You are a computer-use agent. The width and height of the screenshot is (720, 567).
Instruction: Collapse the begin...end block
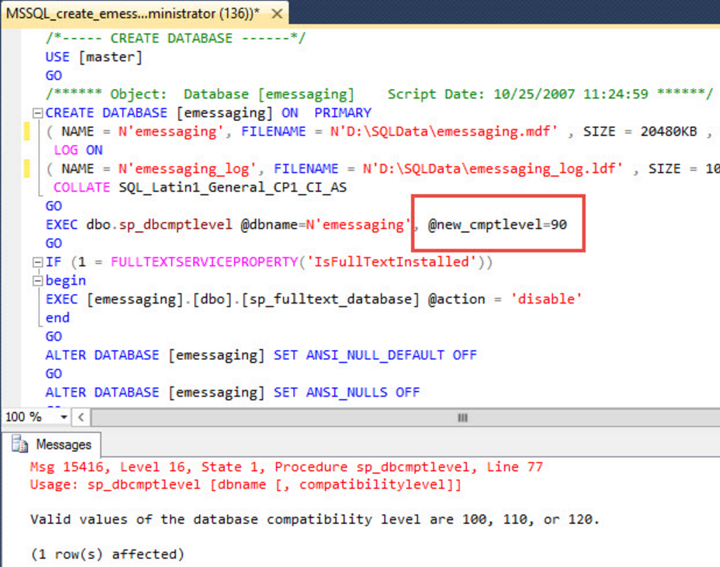(38, 281)
